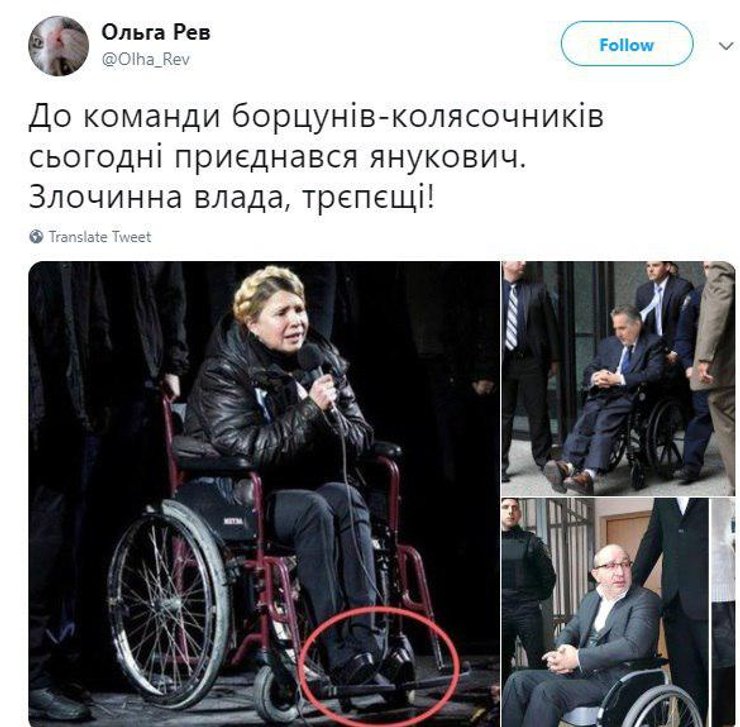
Task: Click the red circle annotation around the shoes
Action: (380, 666)
